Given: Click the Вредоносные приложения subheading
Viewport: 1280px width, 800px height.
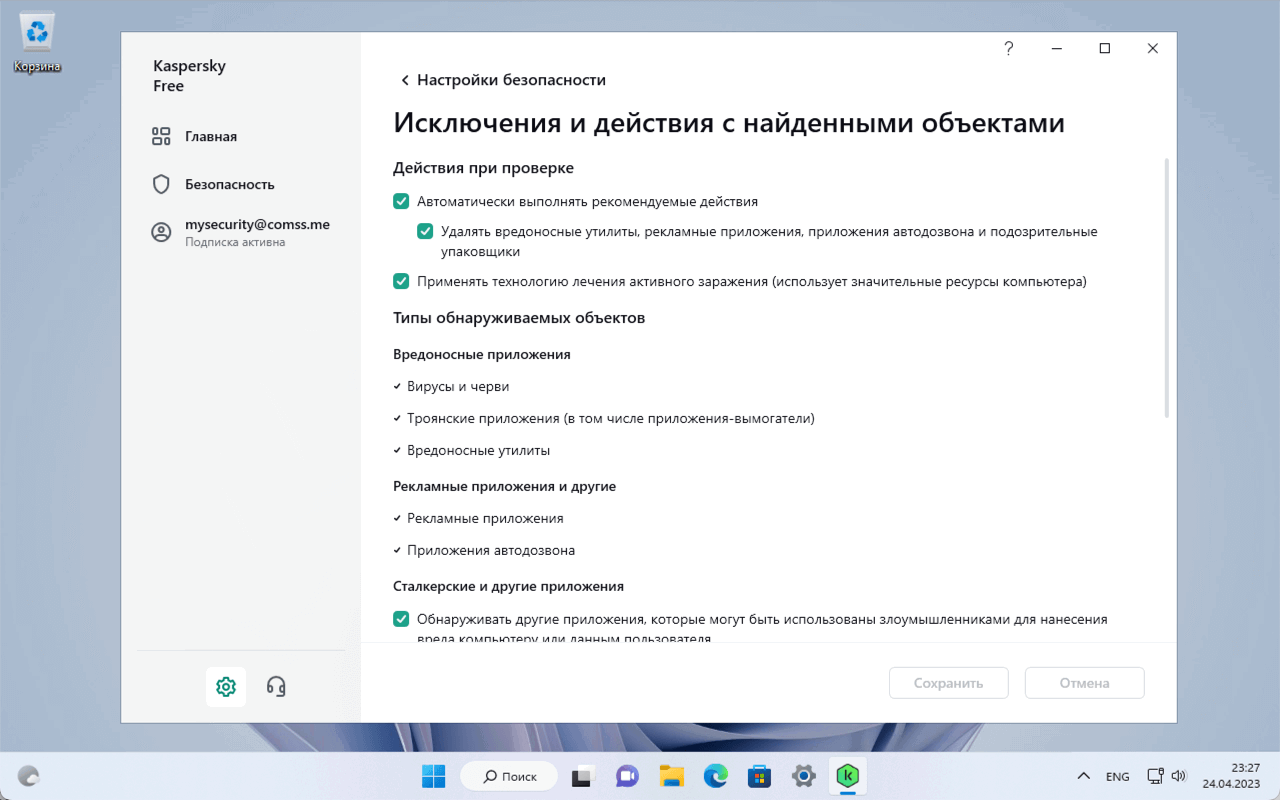Looking at the screenshot, I should [x=482, y=354].
